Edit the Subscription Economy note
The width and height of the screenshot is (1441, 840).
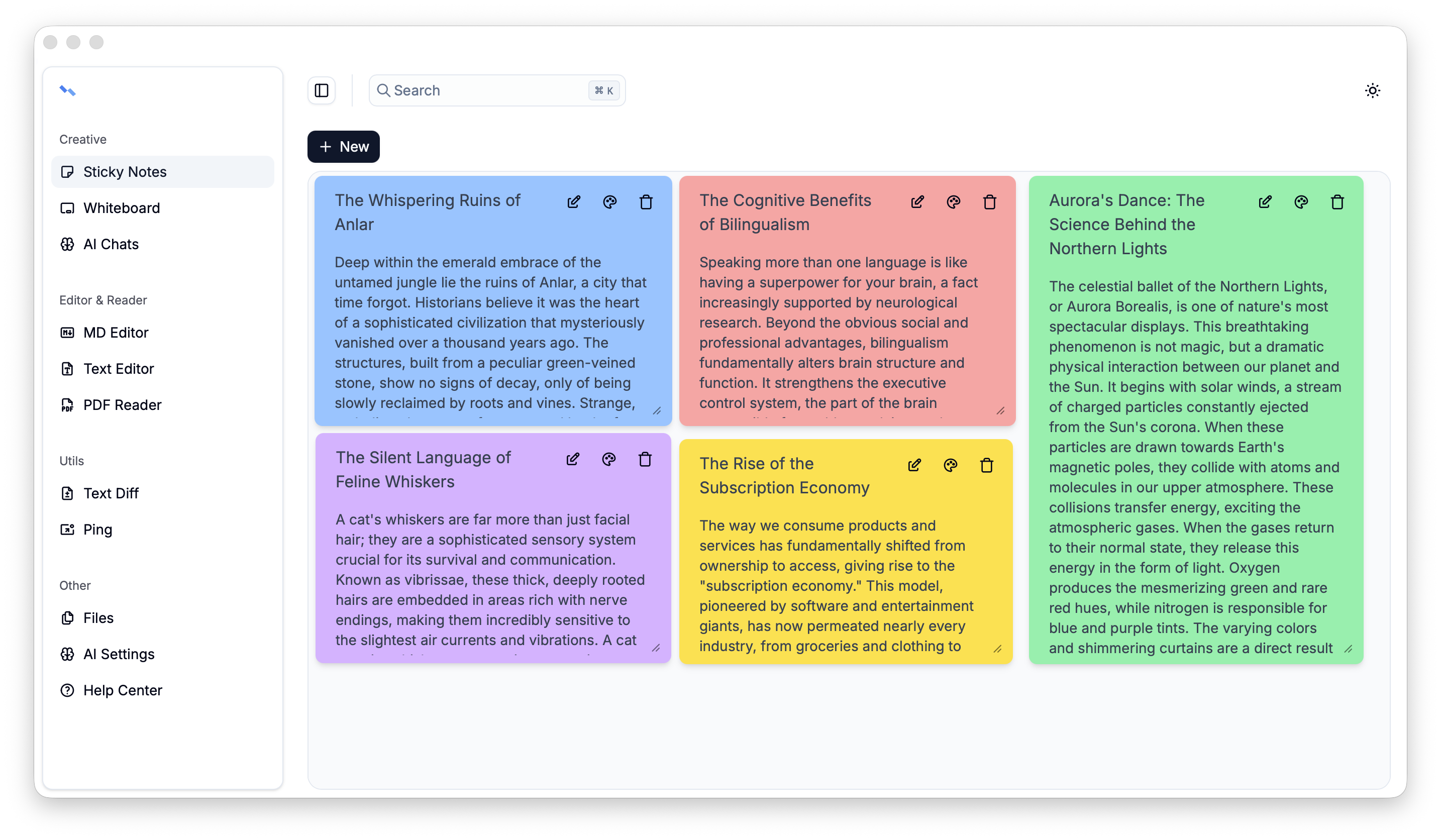[914, 465]
